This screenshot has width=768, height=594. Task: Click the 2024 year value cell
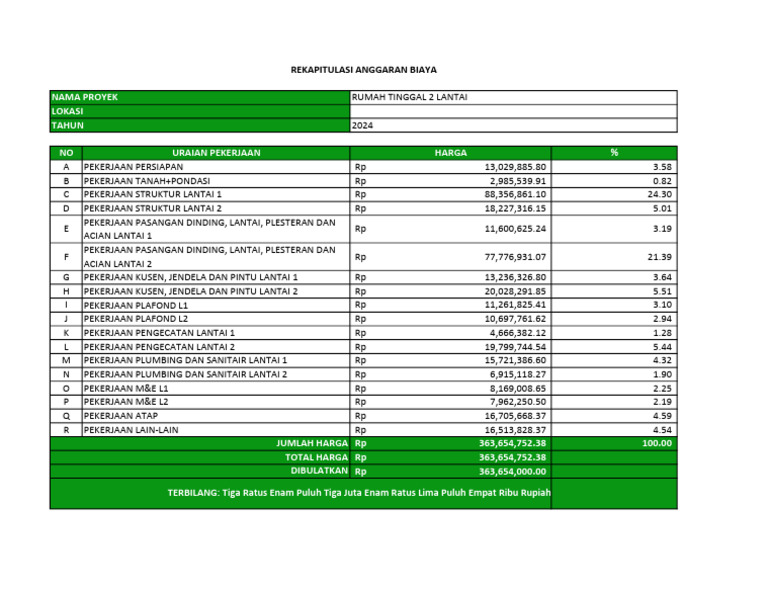[514, 125]
